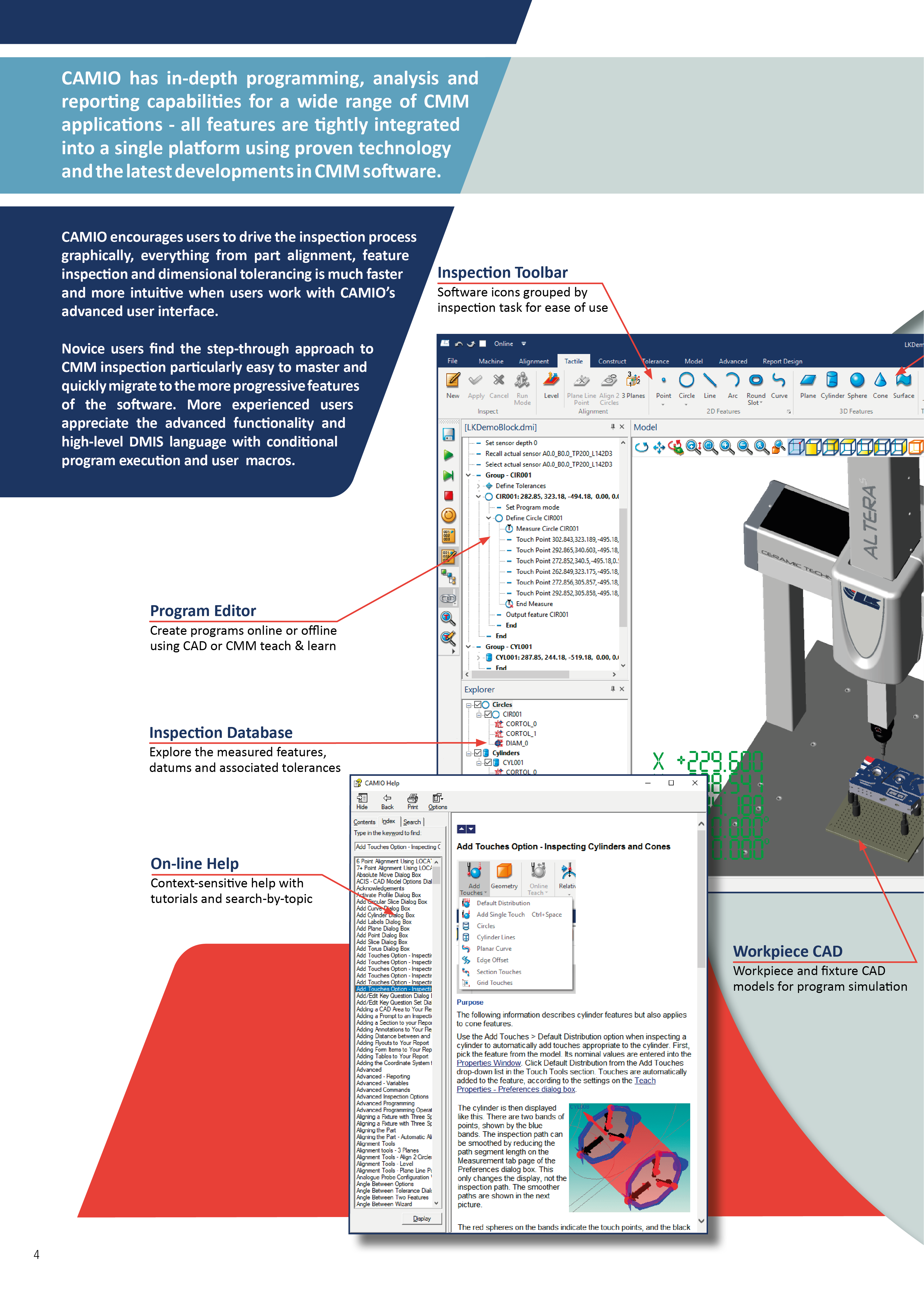Expand the Define Tolerances node
924x1307 pixels.
478,486
